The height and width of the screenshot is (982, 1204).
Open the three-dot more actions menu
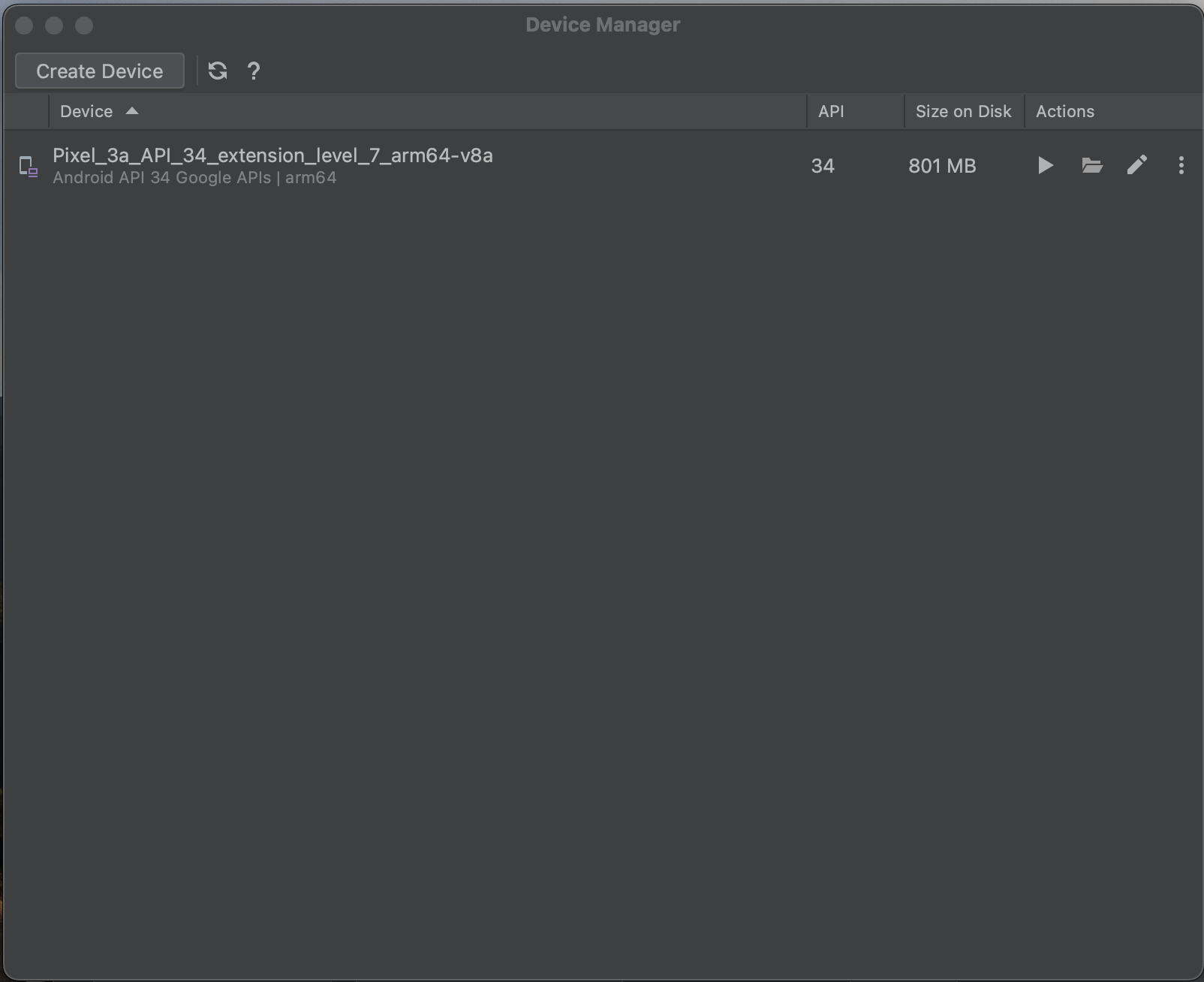coord(1181,165)
